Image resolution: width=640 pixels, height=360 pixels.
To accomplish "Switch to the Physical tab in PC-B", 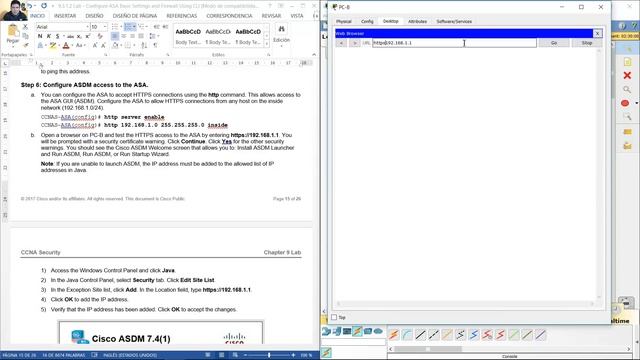I will [x=344, y=21].
